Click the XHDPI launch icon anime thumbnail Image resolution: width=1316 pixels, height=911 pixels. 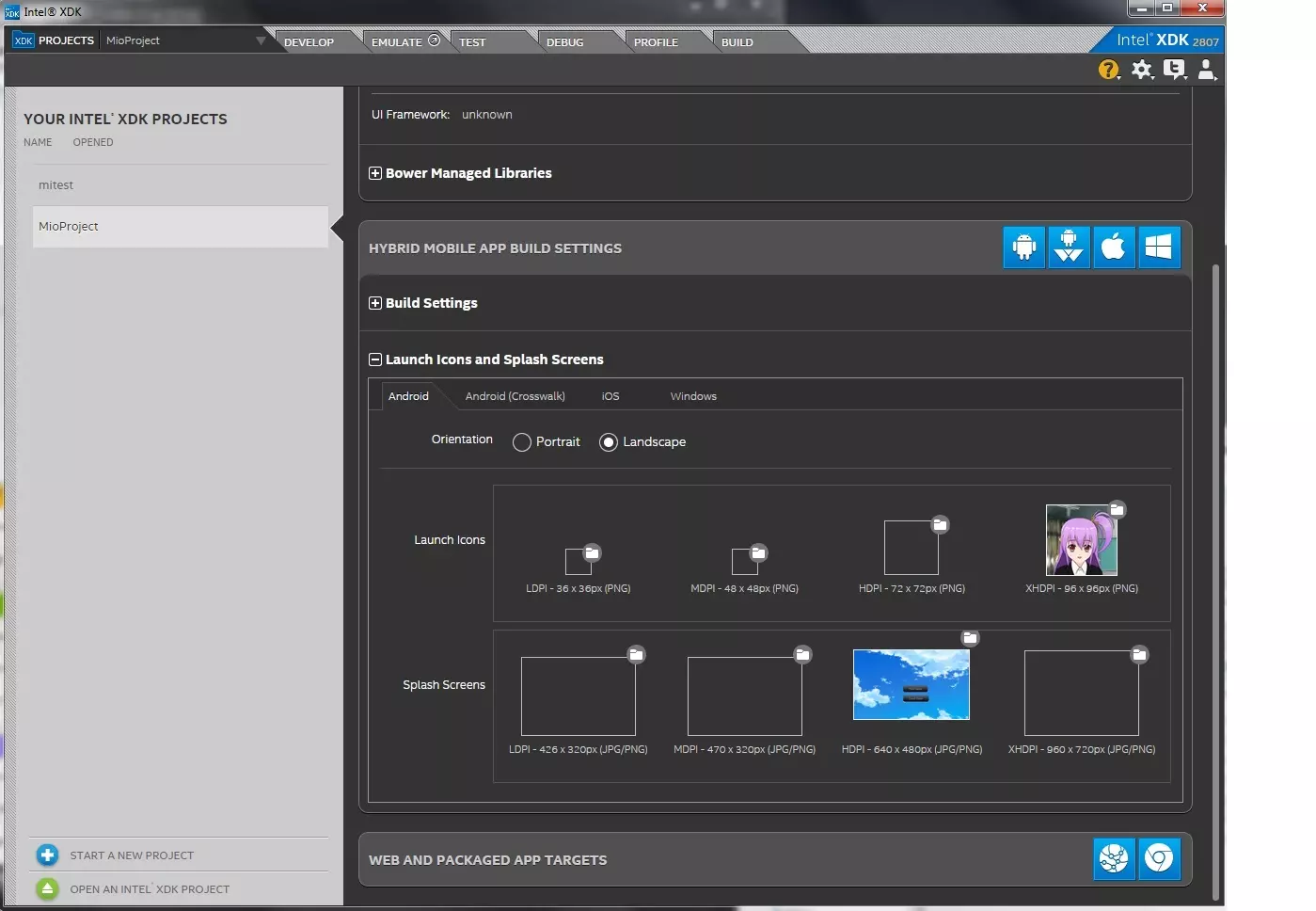tap(1082, 540)
